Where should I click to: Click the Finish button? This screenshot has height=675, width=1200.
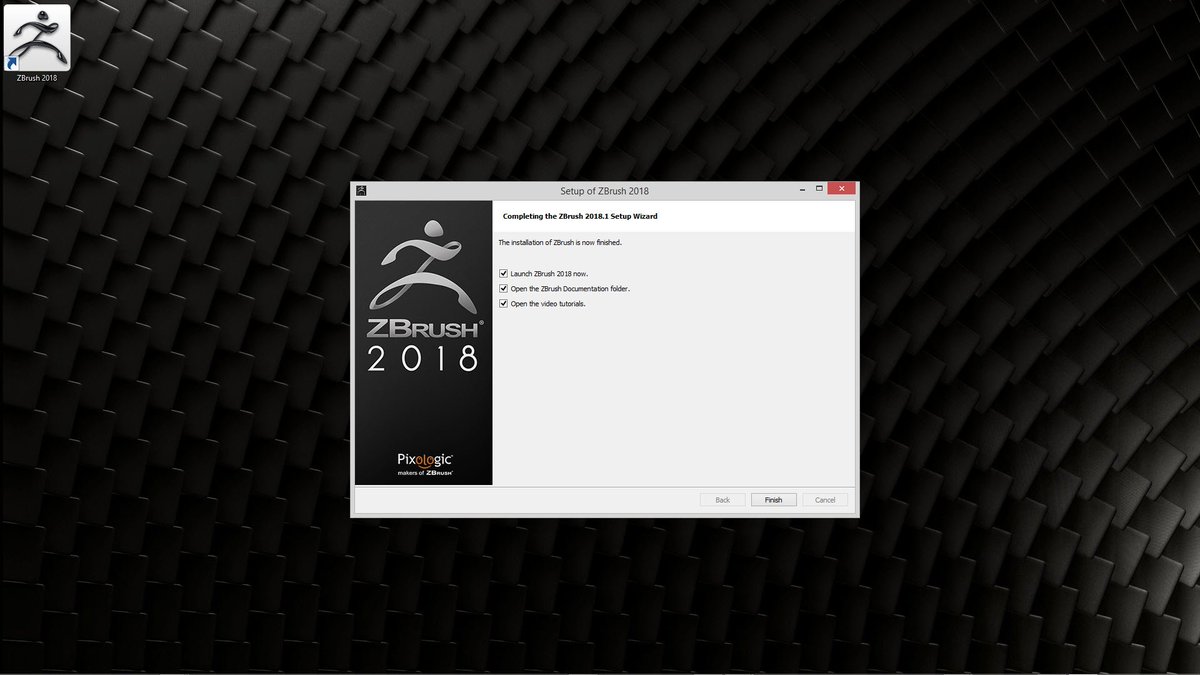[773, 499]
